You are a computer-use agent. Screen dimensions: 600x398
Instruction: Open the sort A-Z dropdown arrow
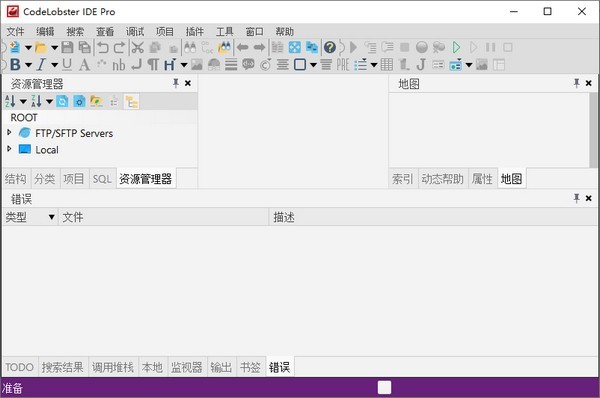coord(23,102)
